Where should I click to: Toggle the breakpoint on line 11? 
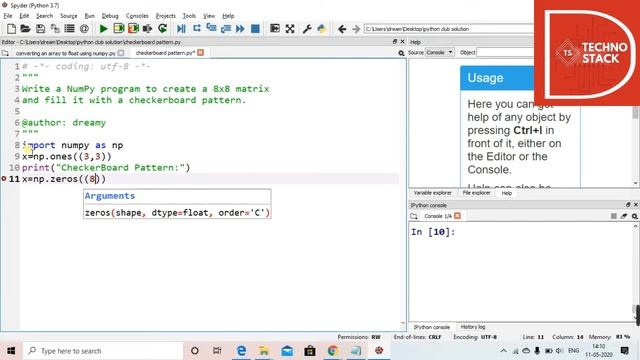click(4, 179)
